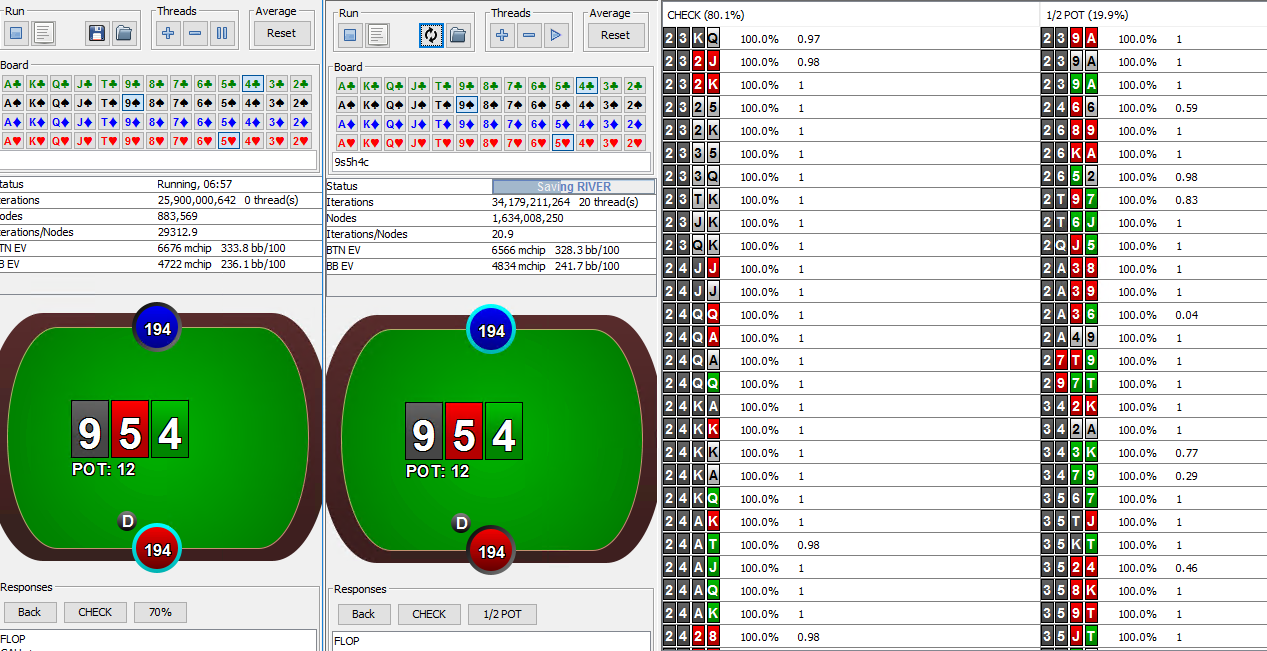Click the empty board text field in left window
Viewport: 1267px width, 651px height.
click(x=158, y=160)
